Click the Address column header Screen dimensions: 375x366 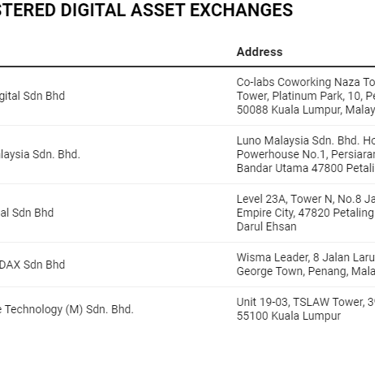[x=259, y=52]
